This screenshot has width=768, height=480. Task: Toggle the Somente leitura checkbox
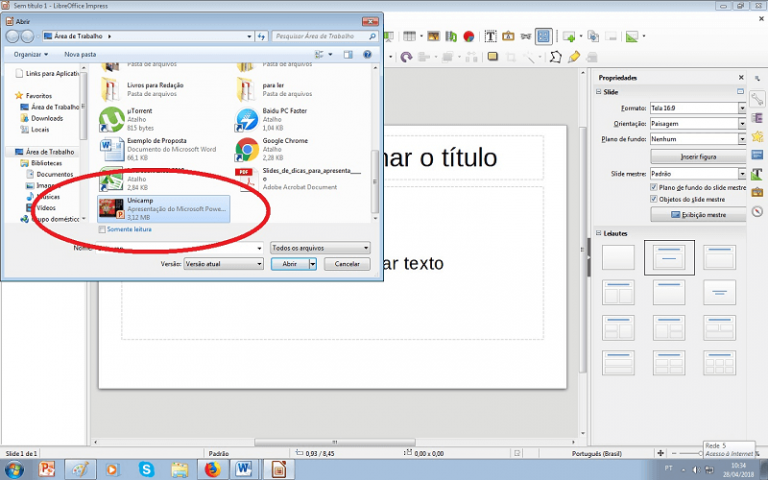point(101,230)
